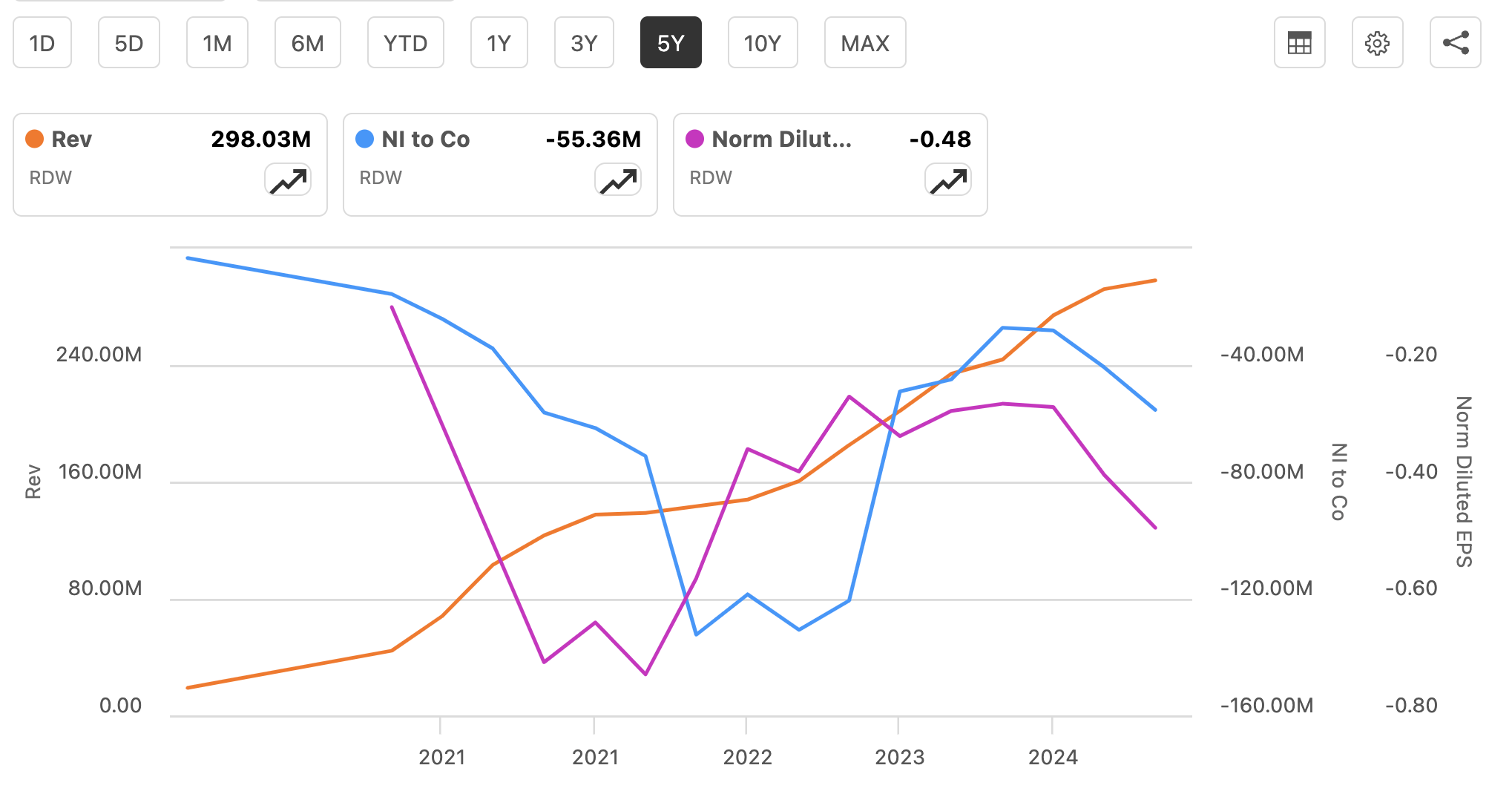Click the orange Rev color swatch

pos(34,139)
